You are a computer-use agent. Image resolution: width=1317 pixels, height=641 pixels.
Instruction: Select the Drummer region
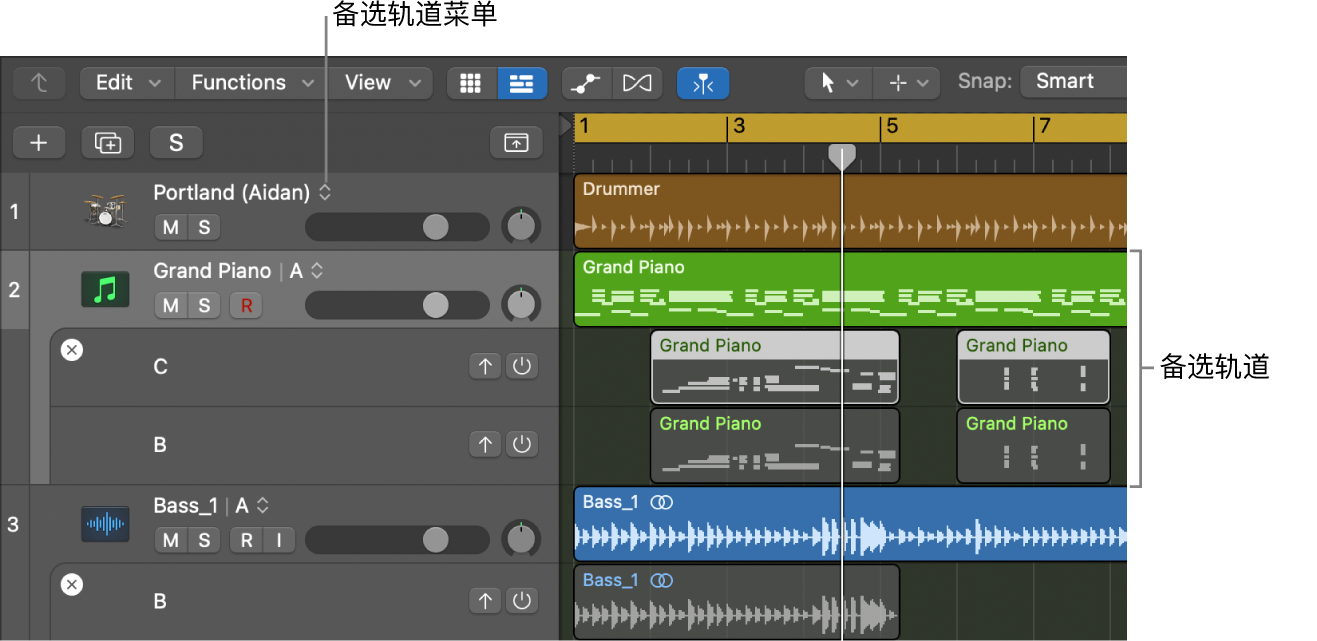click(x=850, y=211)
